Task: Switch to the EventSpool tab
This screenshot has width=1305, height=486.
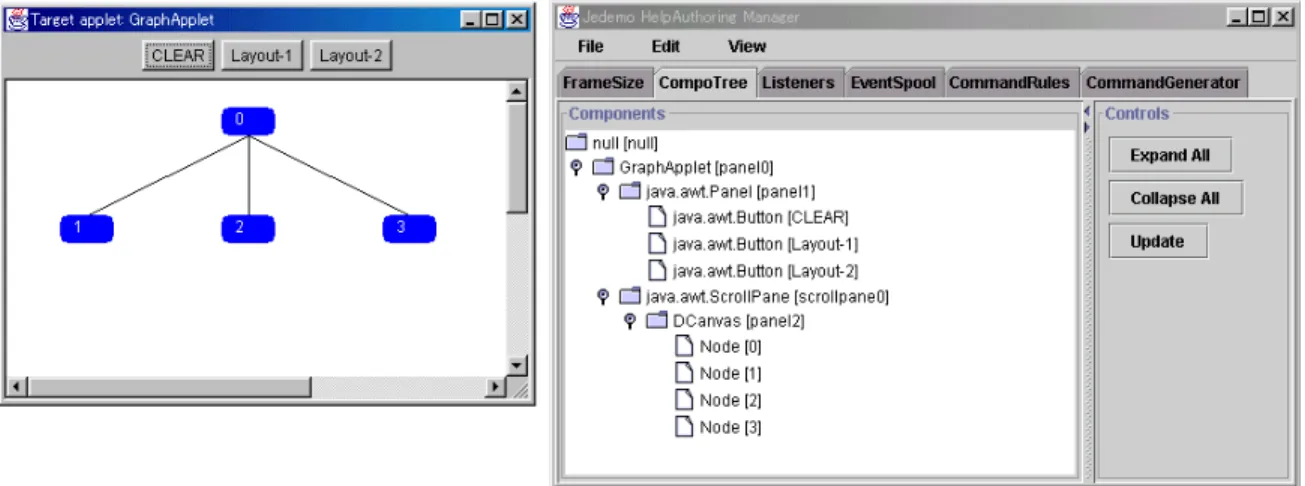Action: click(893, 83)
